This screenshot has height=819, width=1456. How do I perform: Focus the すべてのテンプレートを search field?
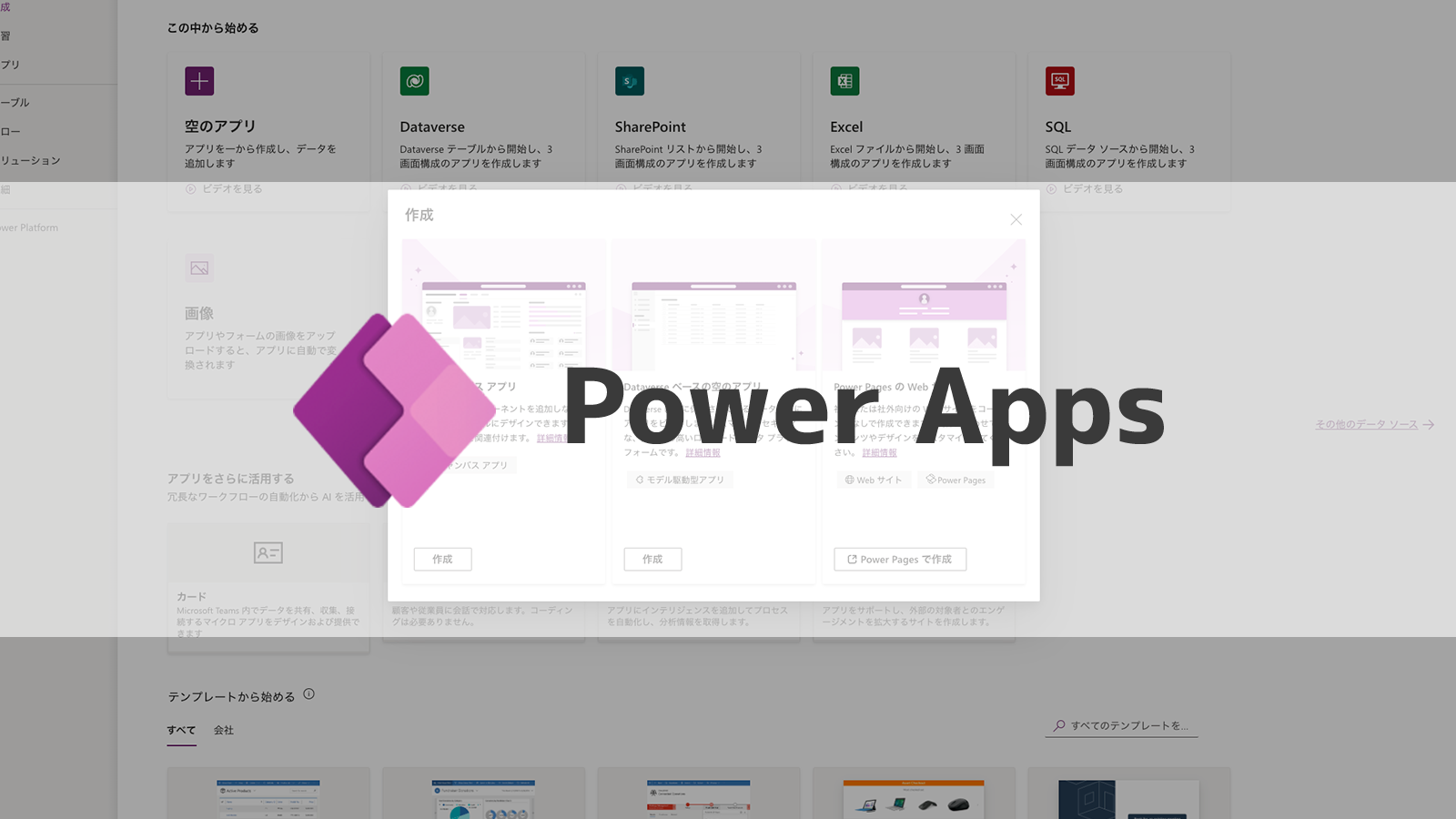1122,725
